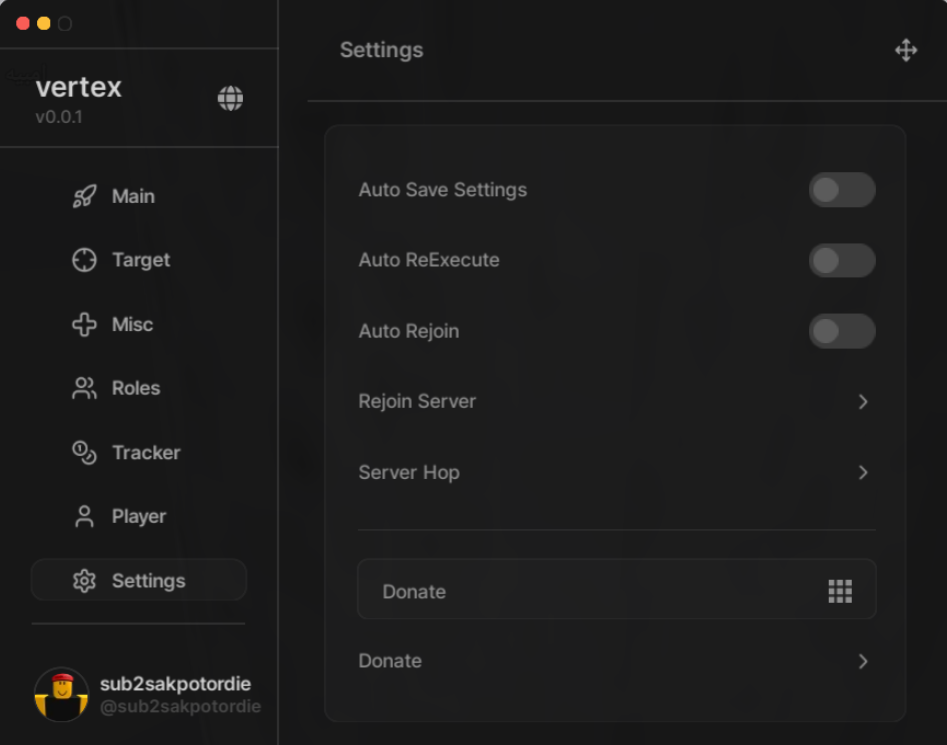Image resolution: width=947 pixels, height=745 pixels.
Task: Select the Tracker tab label
Action: (x=146, y=452)
